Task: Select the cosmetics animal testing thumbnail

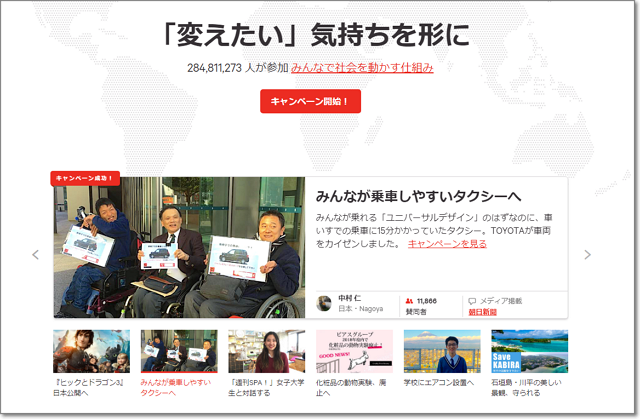Action: pos(354,351)
